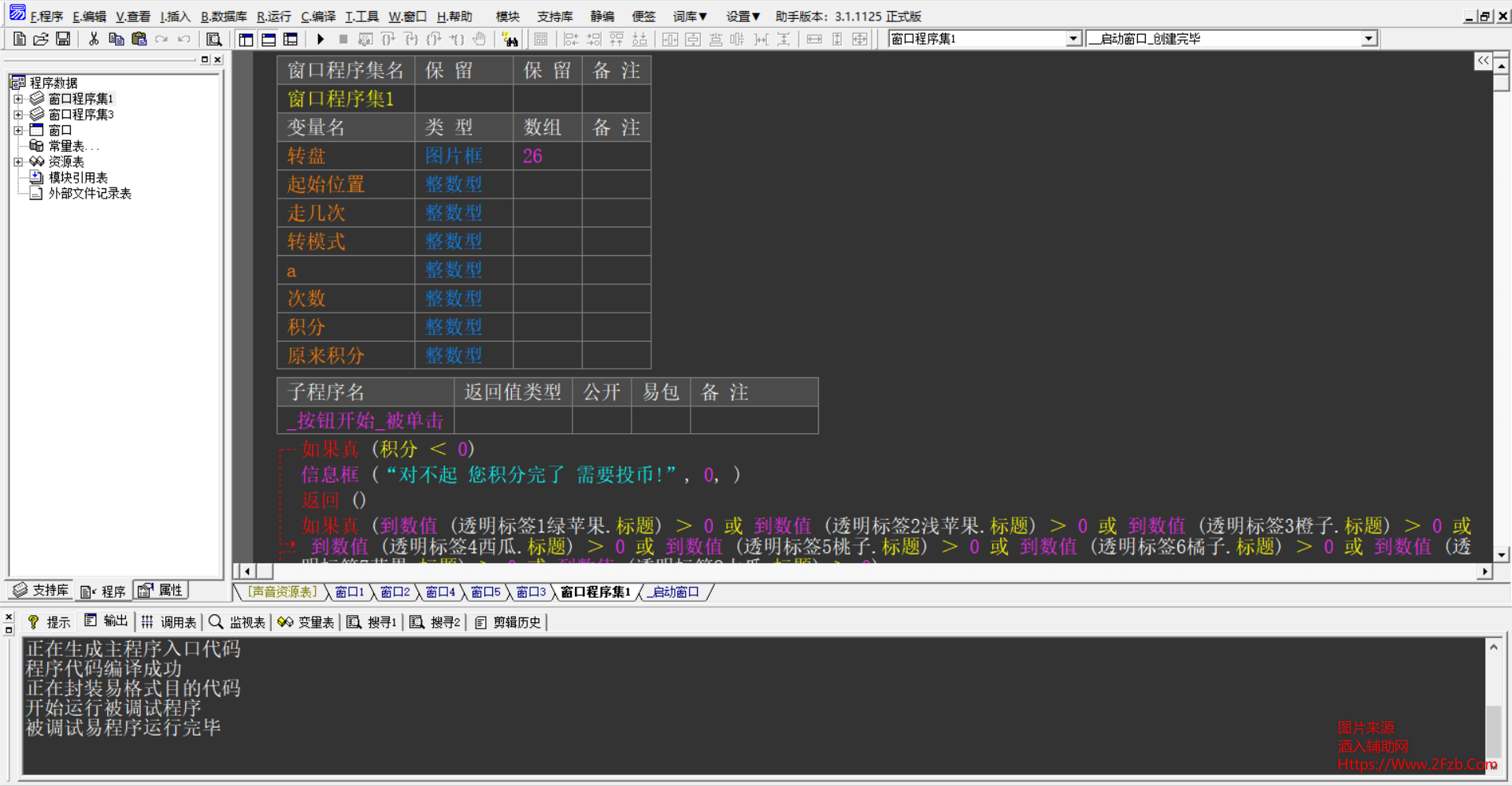Open the 输出 output tab
1512x786 pixels.
click(106, 621)
